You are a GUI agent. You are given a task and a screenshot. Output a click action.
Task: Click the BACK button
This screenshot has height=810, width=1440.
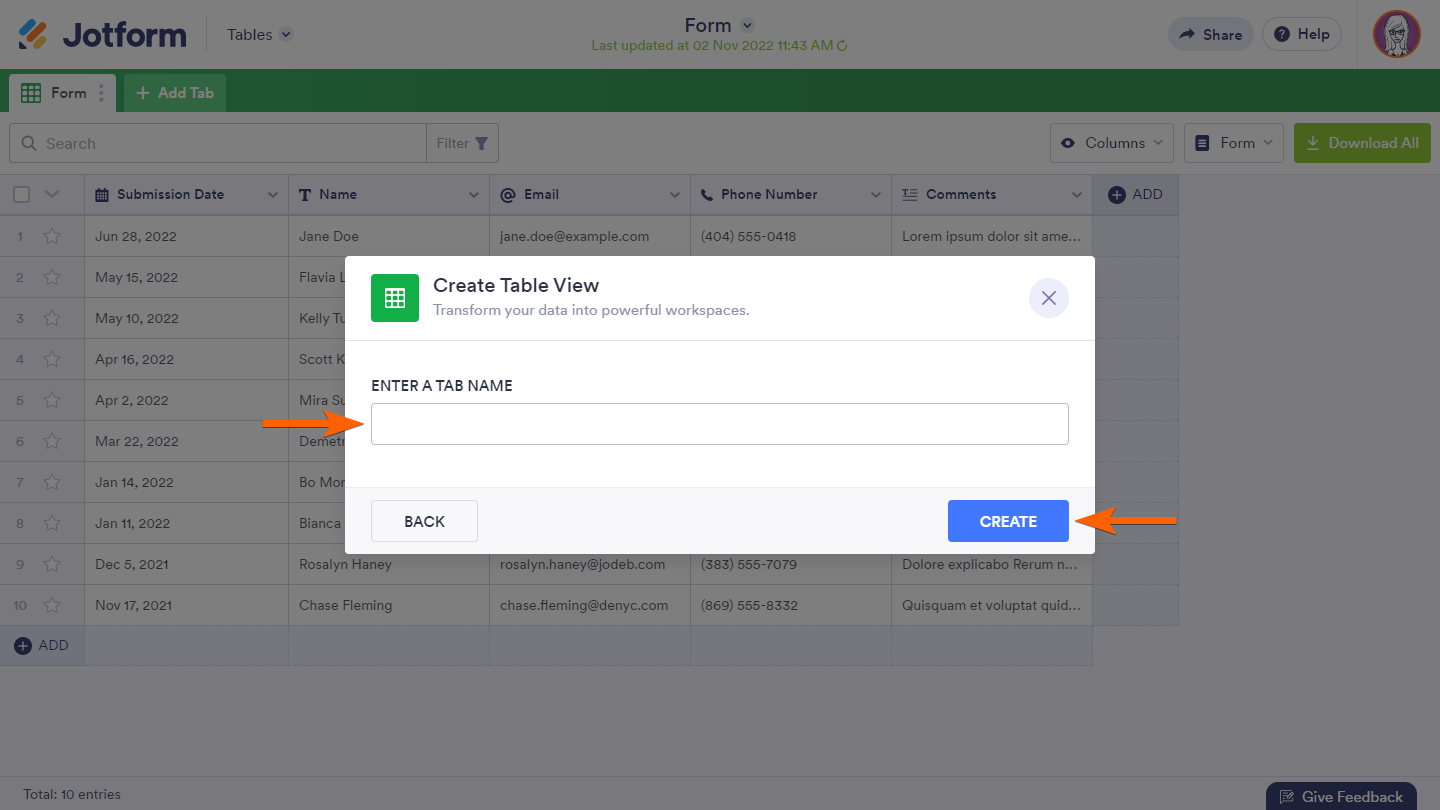tap(424, 521)
